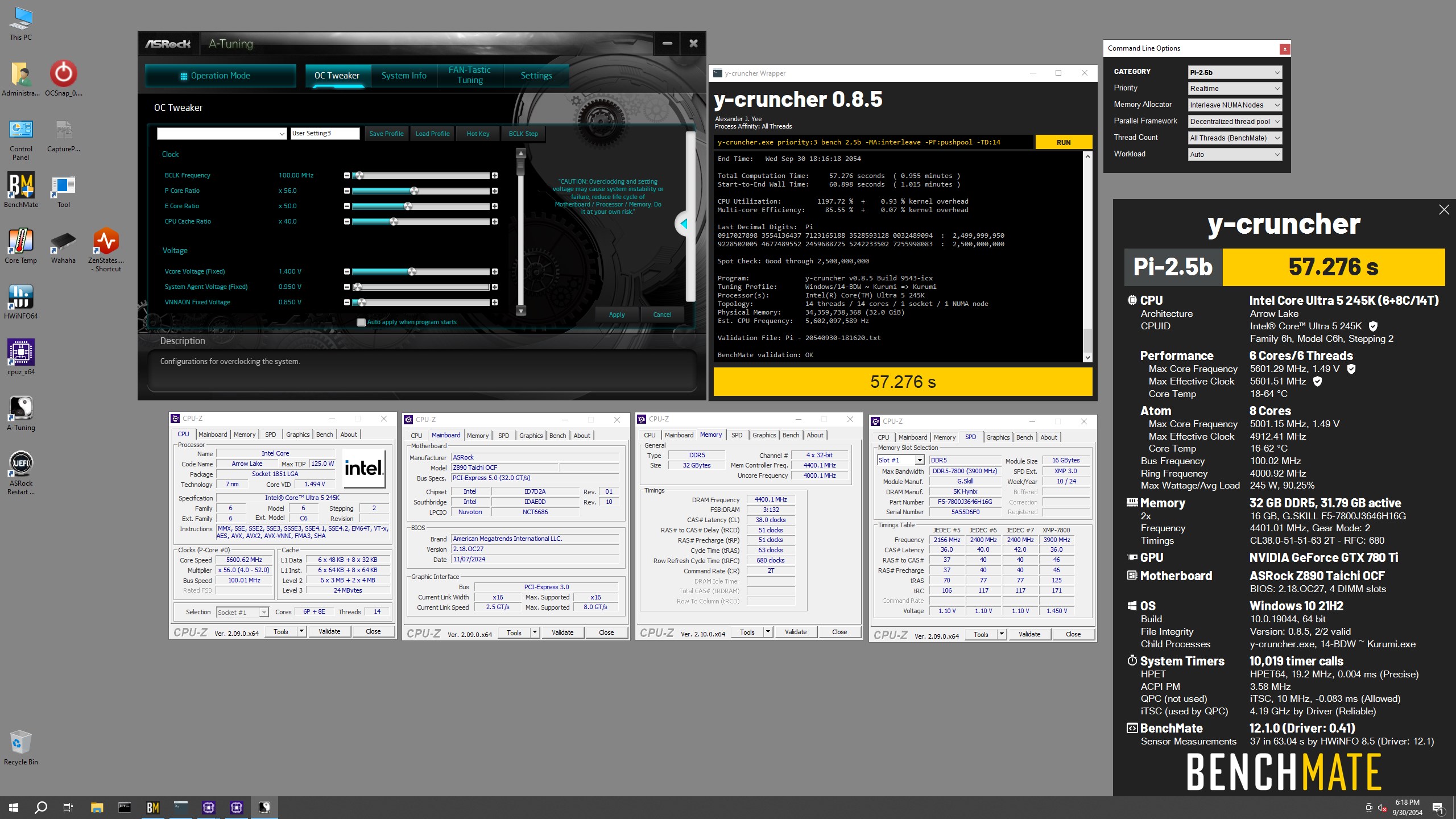The image size is (1456, 819).
Task: Click Apply in OC Tweaker
Action: [x=617, y=315]
